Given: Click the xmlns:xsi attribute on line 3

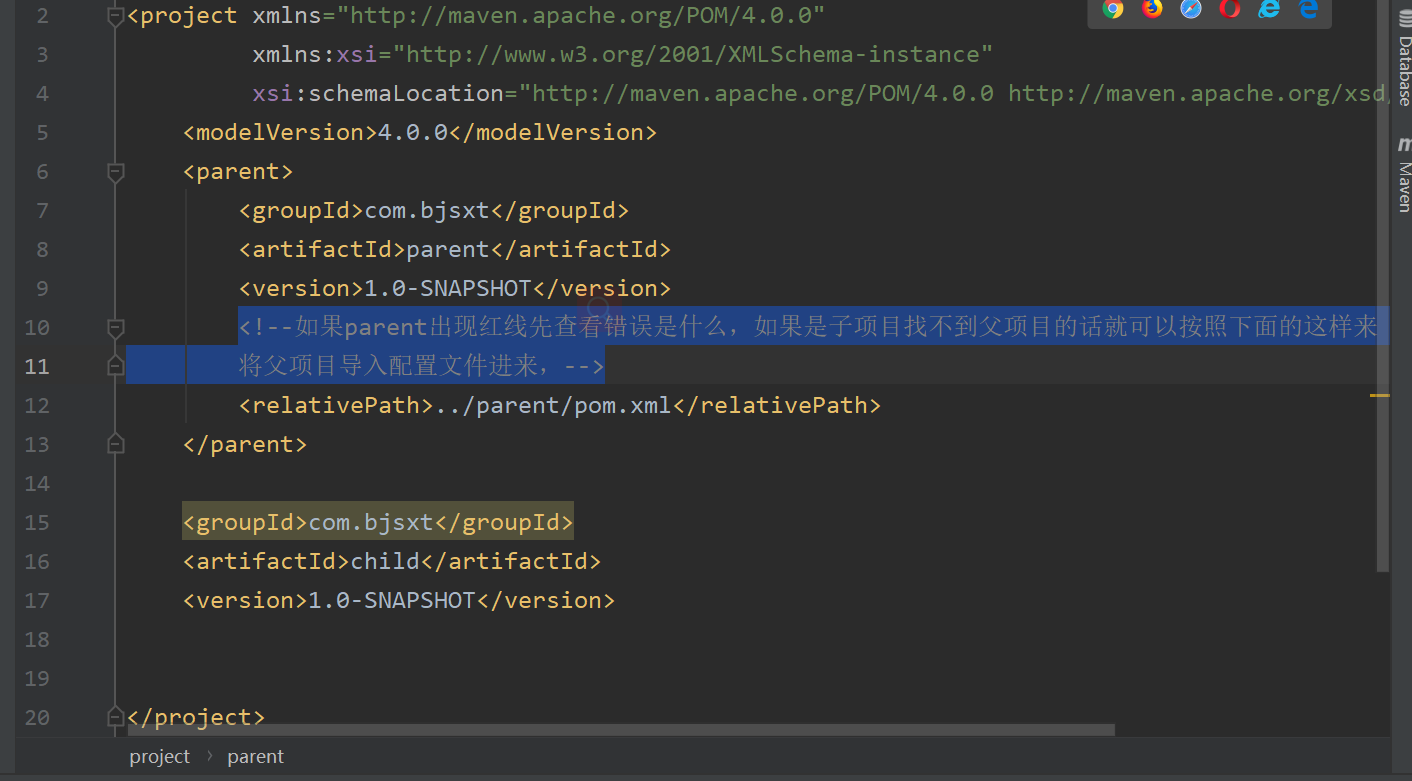Looking at the screenshot, I should [x=622, y=54].
